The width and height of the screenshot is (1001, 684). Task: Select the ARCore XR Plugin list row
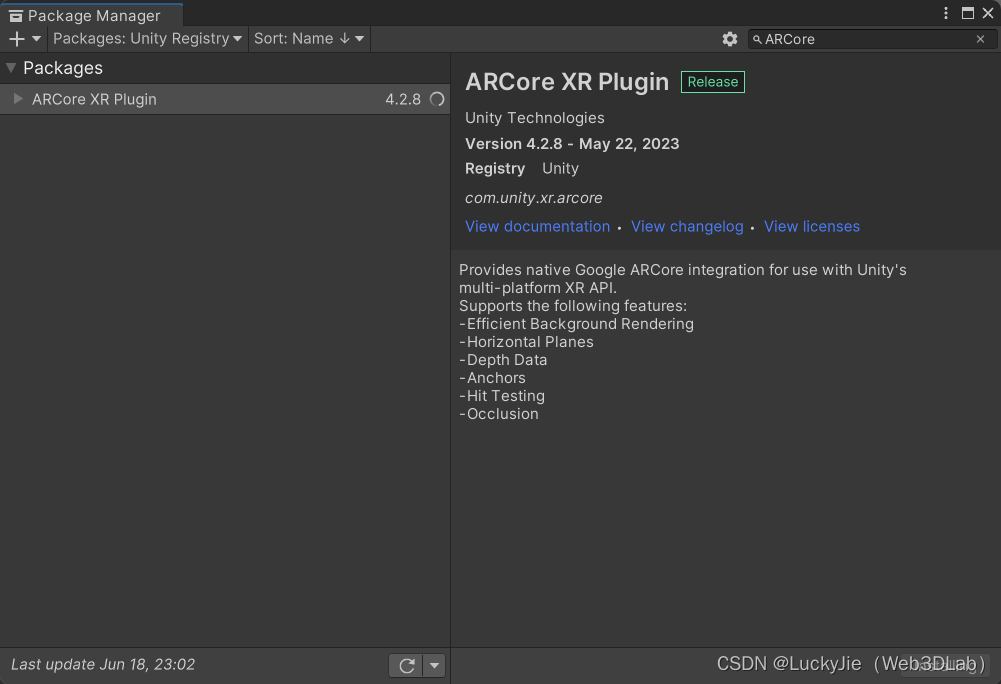225,99
